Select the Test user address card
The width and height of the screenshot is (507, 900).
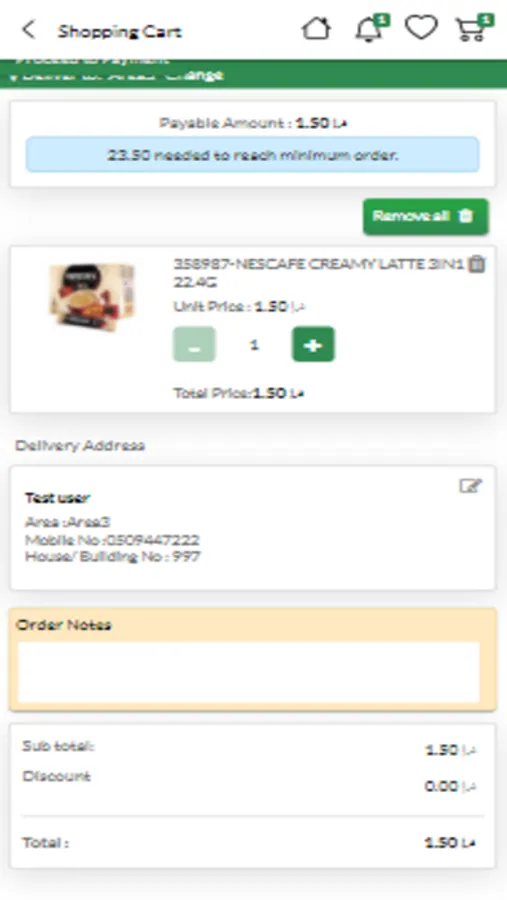253,527
